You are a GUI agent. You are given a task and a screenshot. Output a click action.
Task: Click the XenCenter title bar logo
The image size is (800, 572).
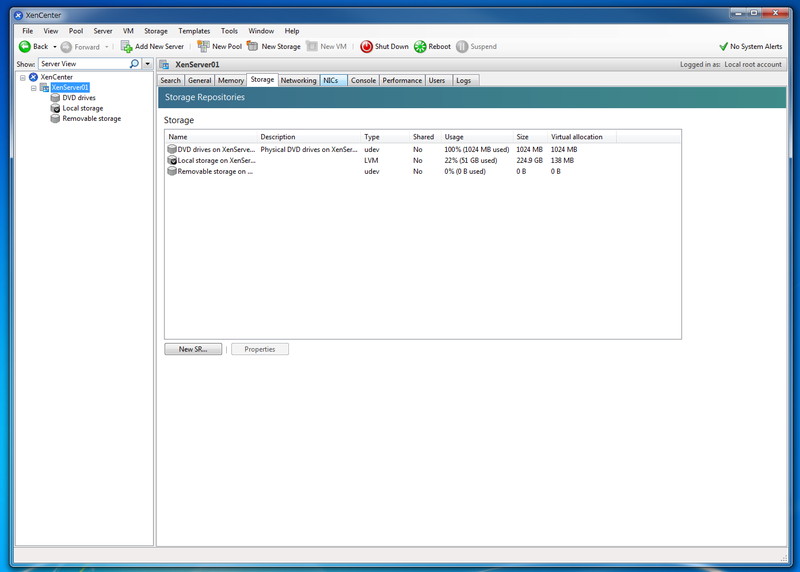18,15
